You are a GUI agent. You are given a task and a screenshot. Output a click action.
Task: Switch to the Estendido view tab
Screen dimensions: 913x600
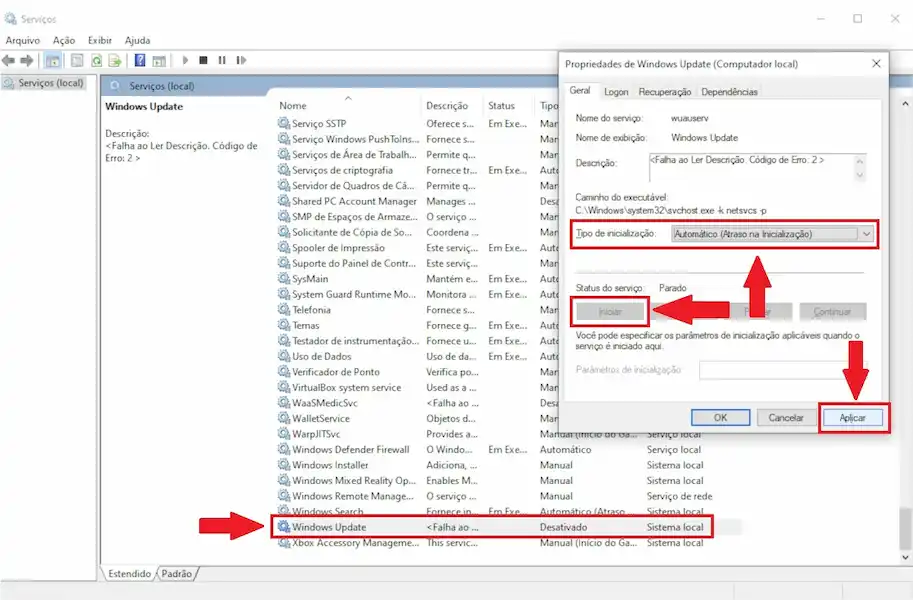click(x=130, y=573)
